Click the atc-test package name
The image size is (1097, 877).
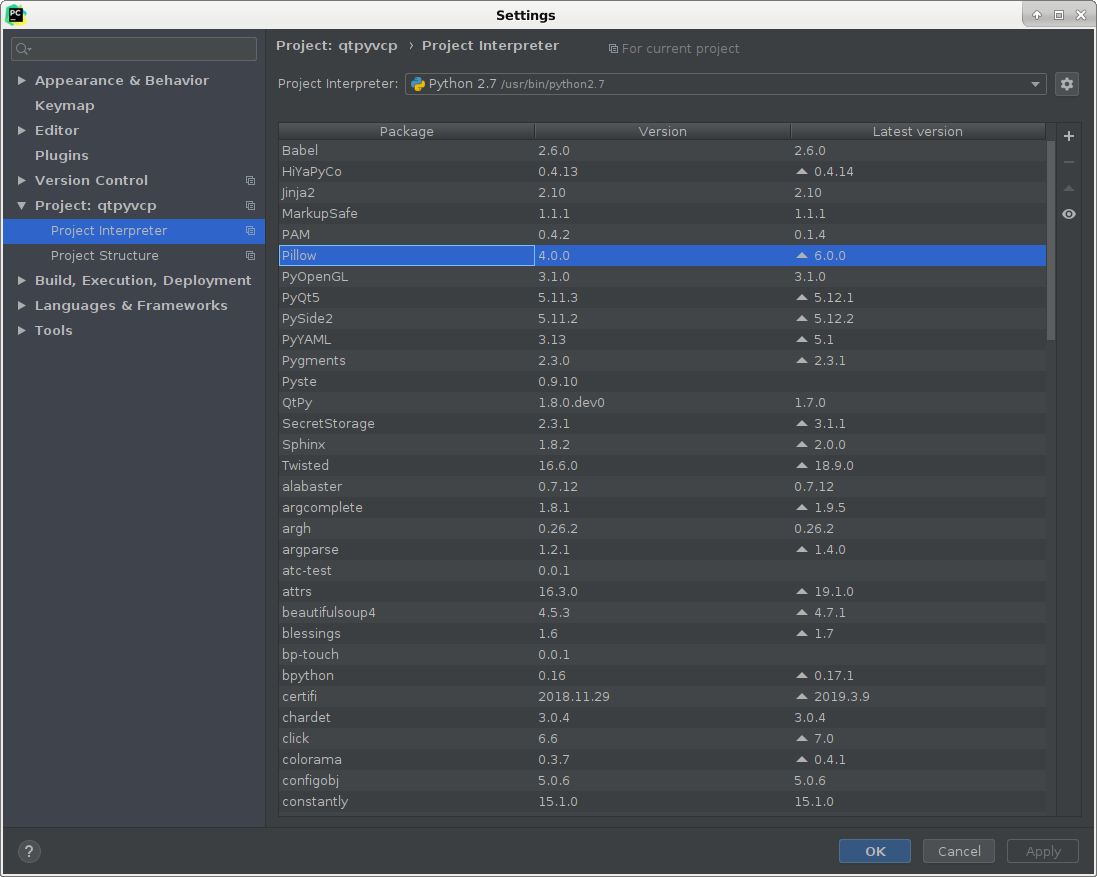point(306,570)
